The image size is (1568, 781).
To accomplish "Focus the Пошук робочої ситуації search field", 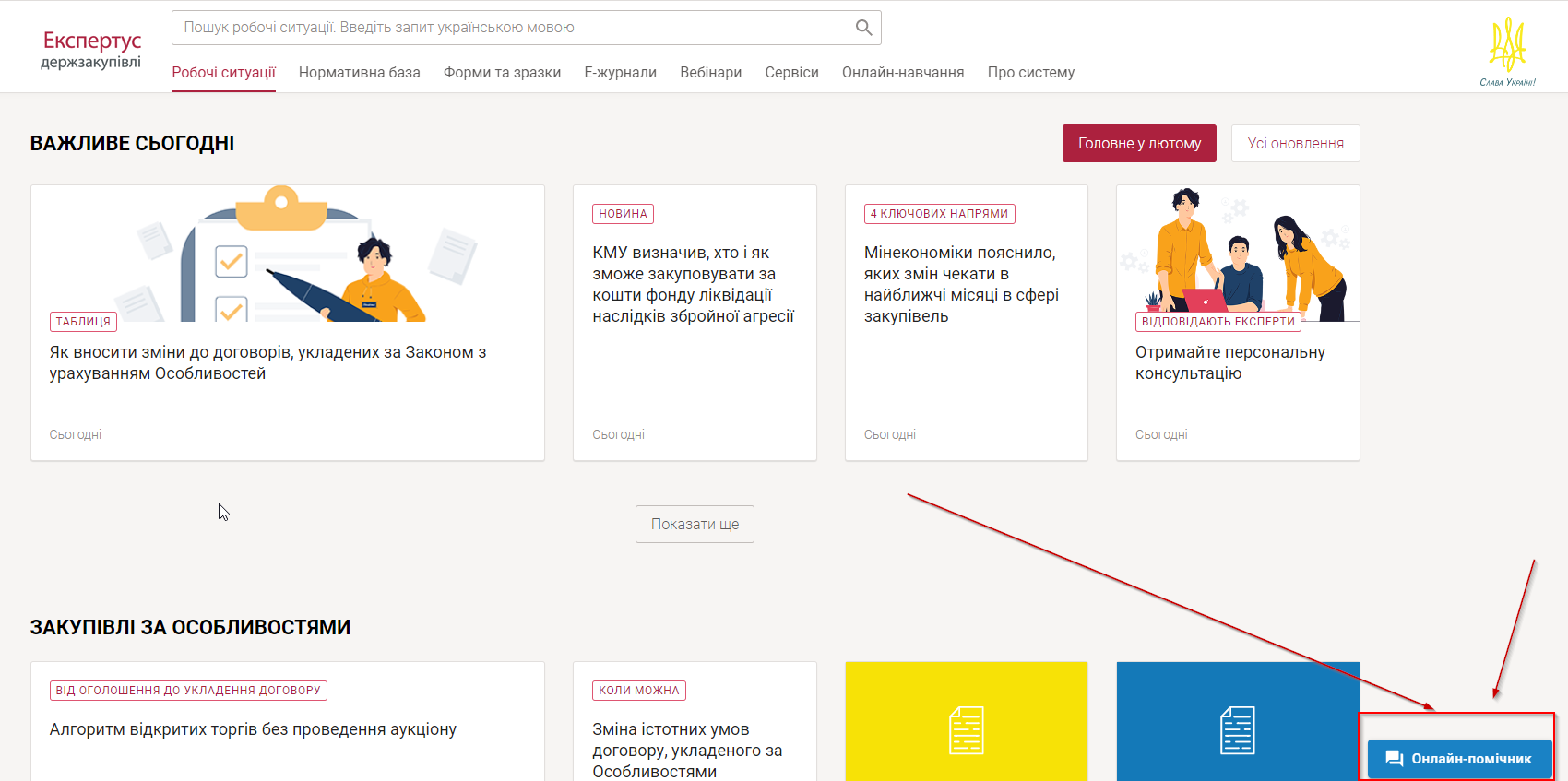I will (x=526, y=28).
